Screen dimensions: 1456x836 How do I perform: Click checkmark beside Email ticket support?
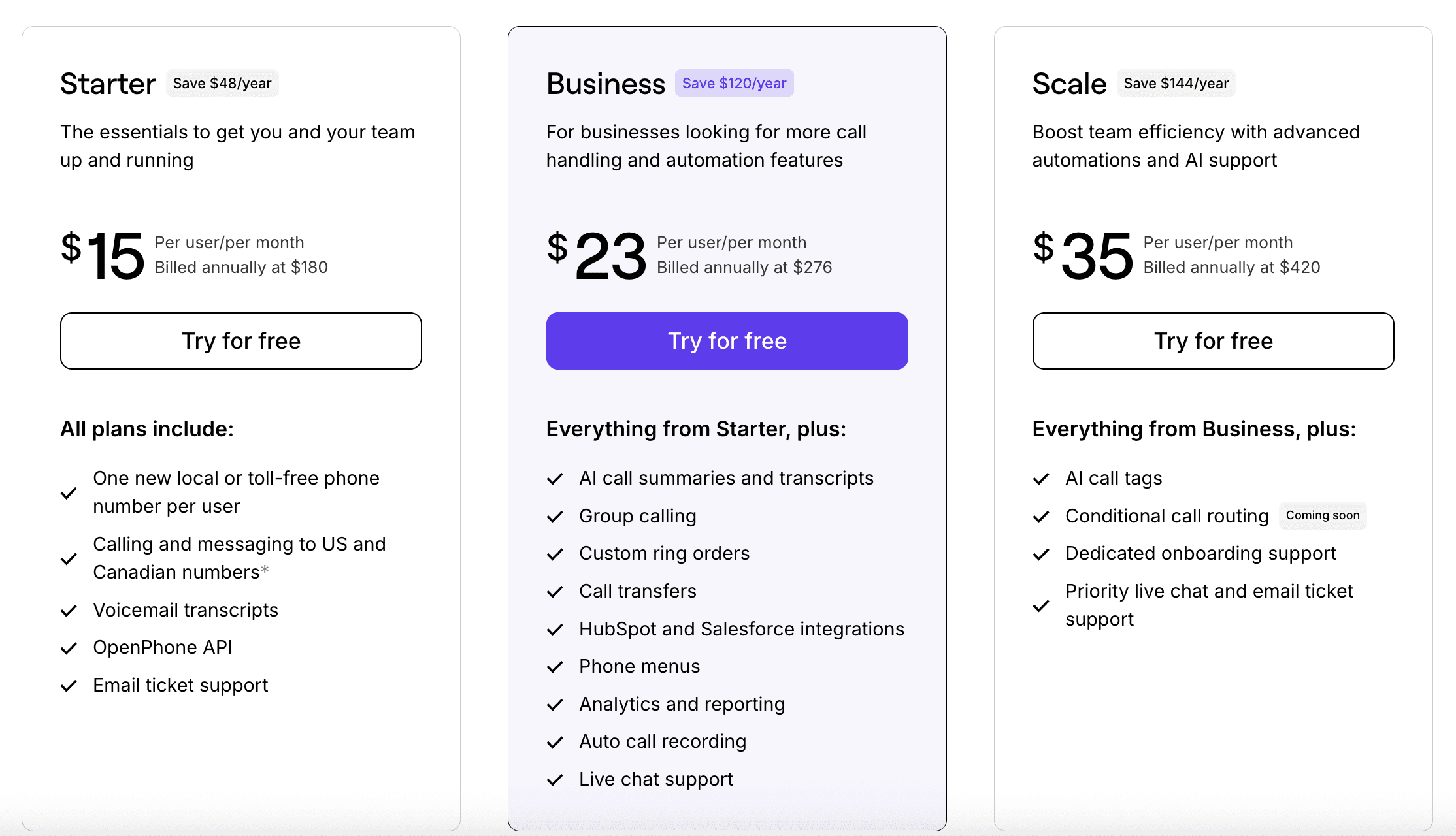[69, 686]
